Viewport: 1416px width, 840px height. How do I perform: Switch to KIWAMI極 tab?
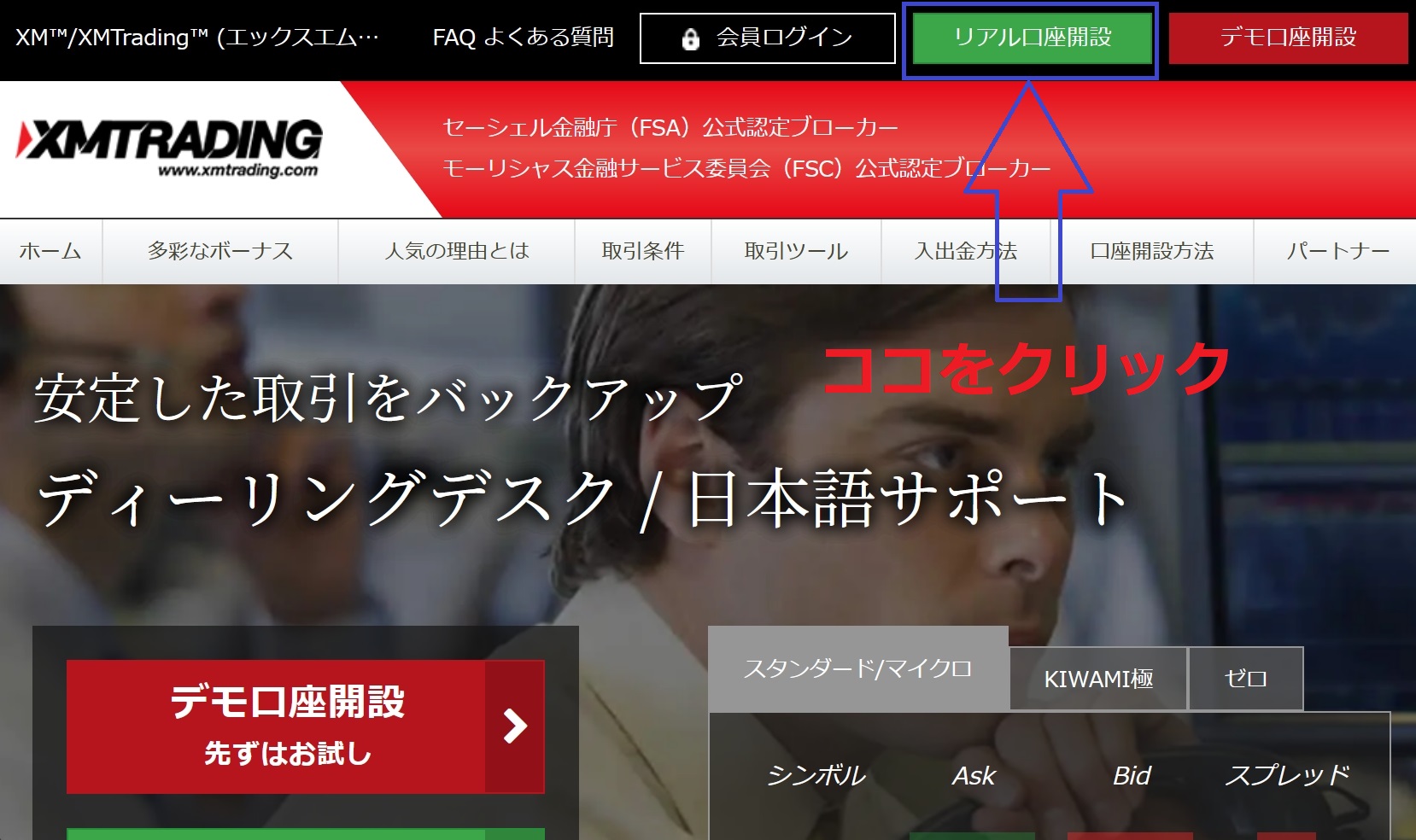pos(1098,679)
